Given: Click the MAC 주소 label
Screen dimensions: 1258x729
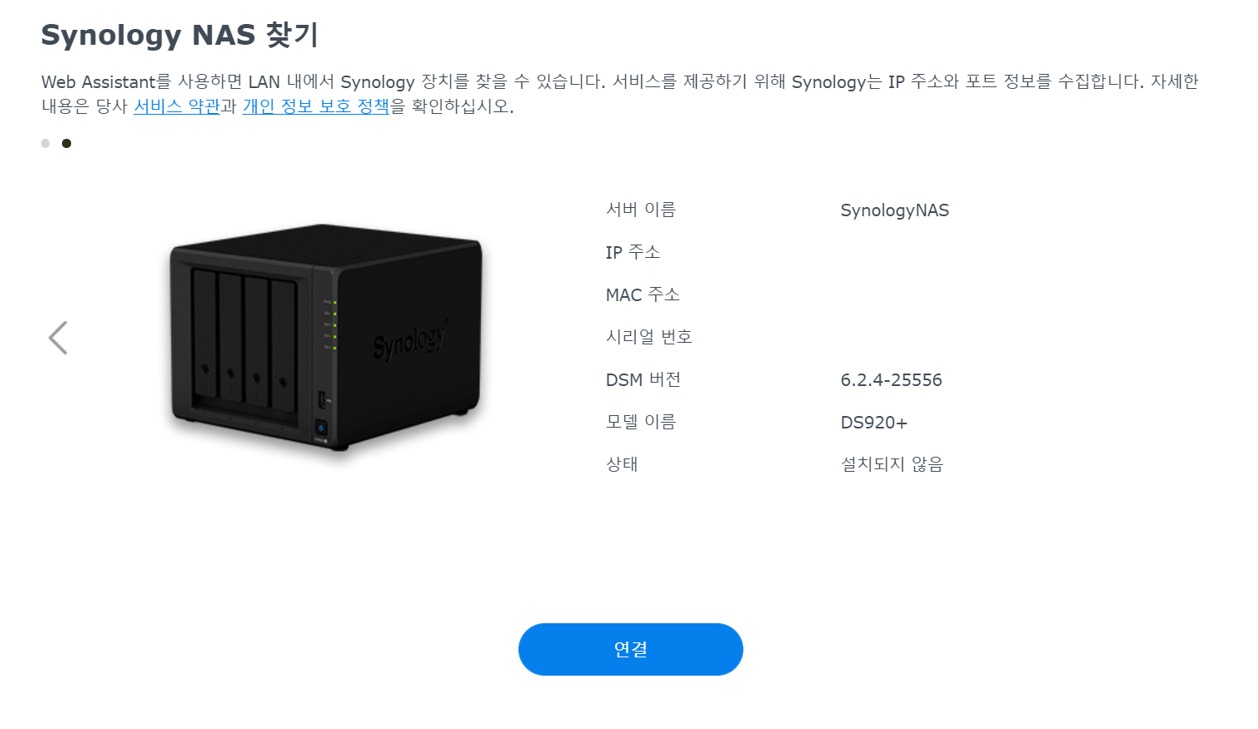Looking at the screenshot, I should click(642, 295).
